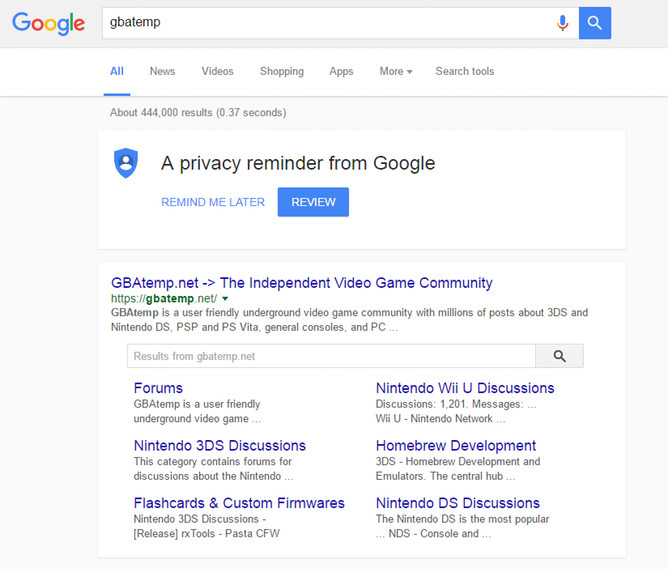This screenshot has width=668, height=569.
Task: Choose Remind Me Later
Action: pyautogui.click(x=213, y=202)
